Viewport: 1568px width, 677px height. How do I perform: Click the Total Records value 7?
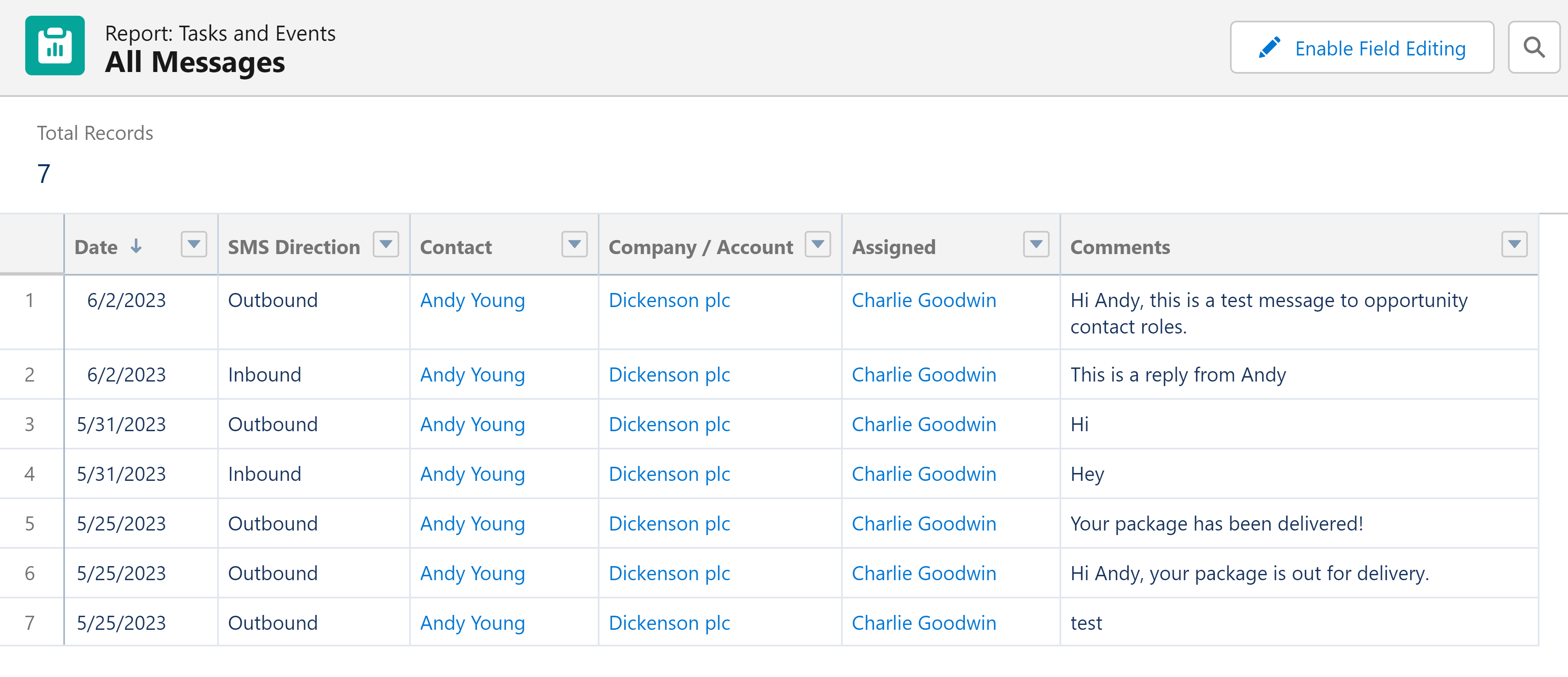click(x=44, y=173)
